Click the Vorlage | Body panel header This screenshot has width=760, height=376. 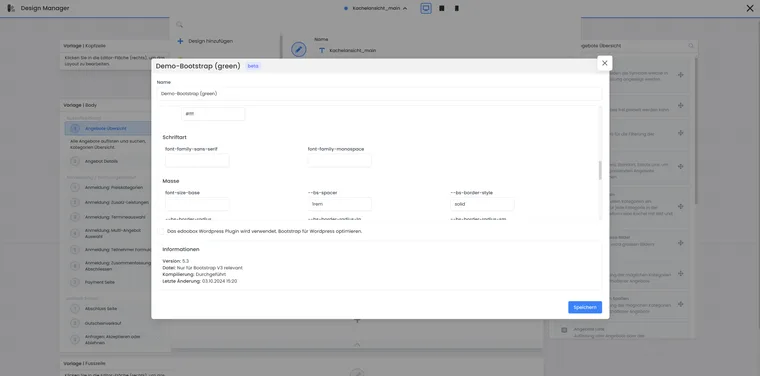click(x=114, y=105)
